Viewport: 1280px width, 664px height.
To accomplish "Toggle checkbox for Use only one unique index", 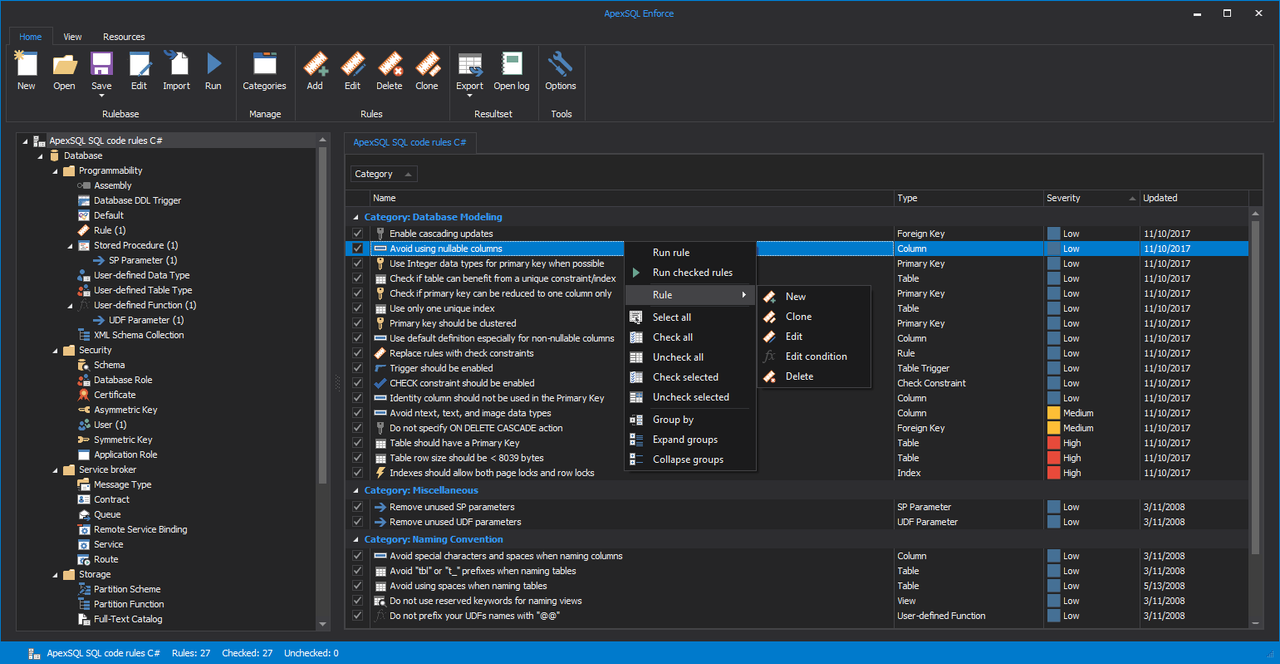I will point(357,309).
